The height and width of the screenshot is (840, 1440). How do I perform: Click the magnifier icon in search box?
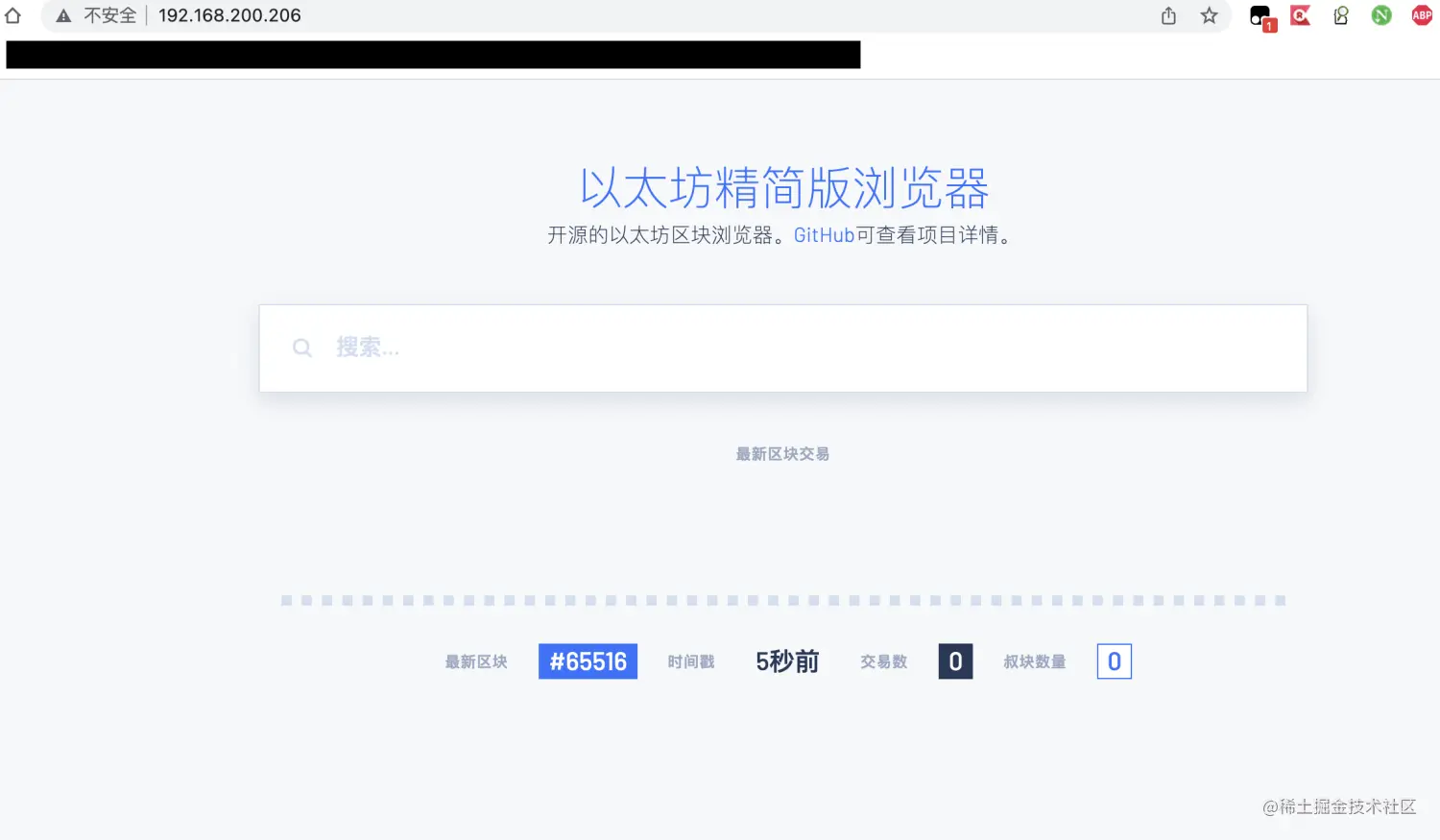pyautogui.click(x=301, y=348)
